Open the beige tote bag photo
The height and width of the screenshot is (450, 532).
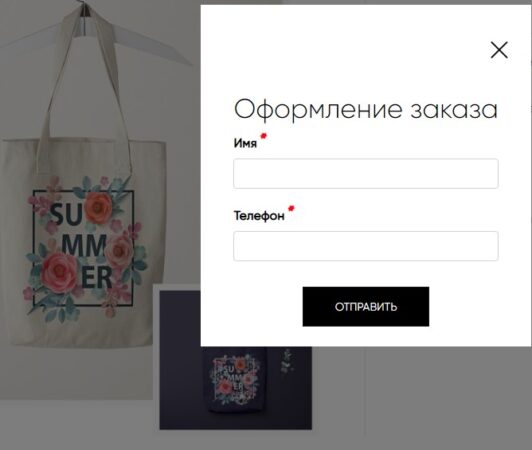[x=83, y=243]
